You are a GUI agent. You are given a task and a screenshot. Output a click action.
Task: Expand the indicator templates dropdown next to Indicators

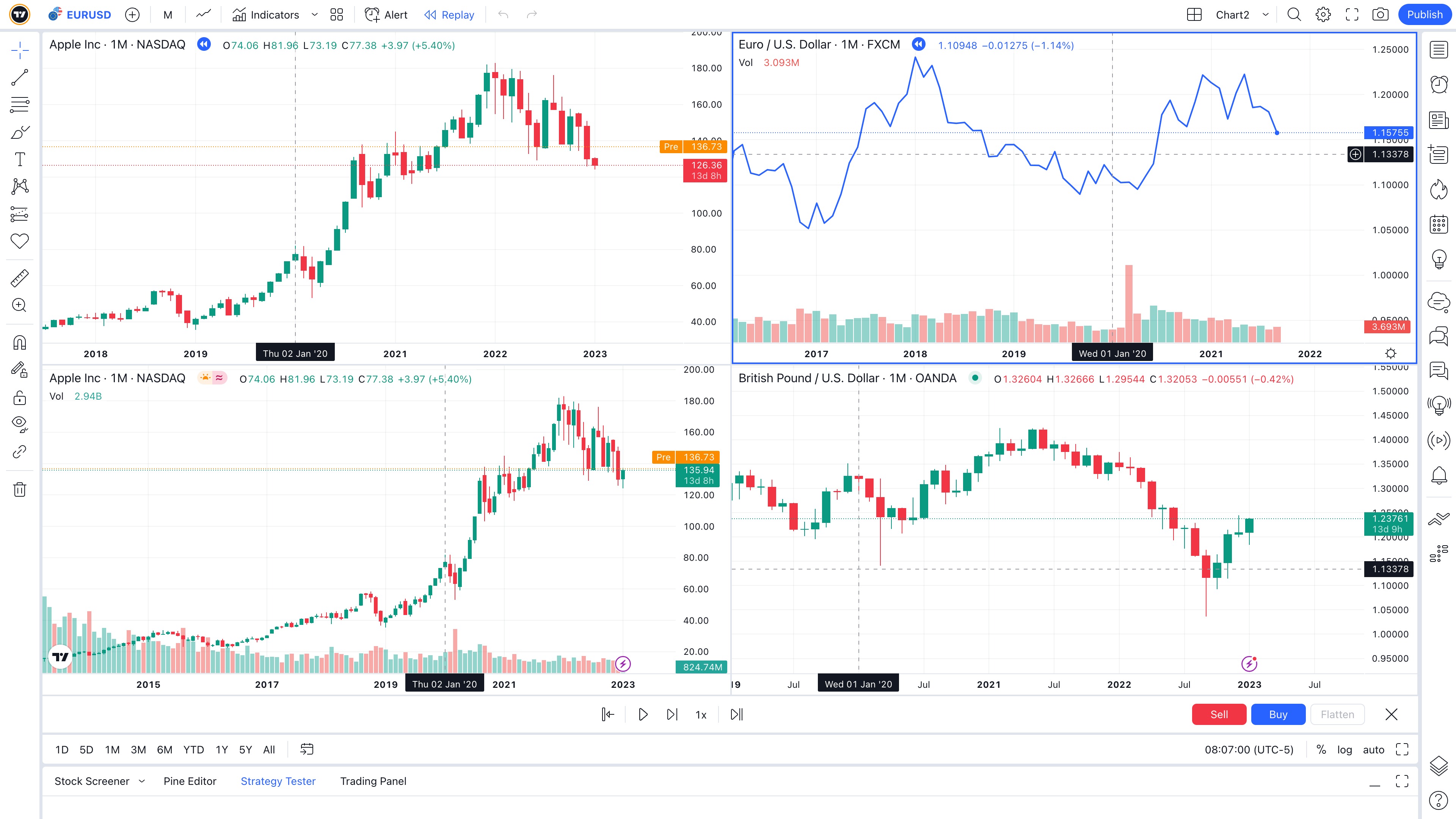(315, 15)
